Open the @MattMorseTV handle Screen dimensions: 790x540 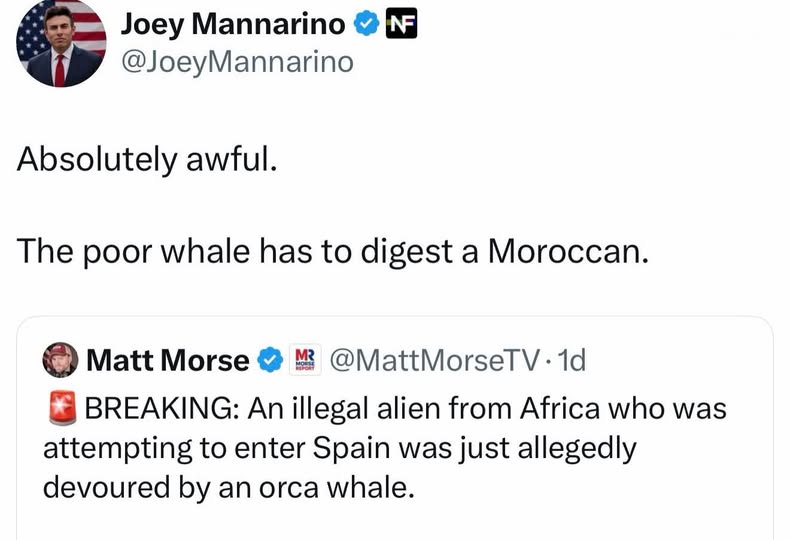click(x=434, y=360)
